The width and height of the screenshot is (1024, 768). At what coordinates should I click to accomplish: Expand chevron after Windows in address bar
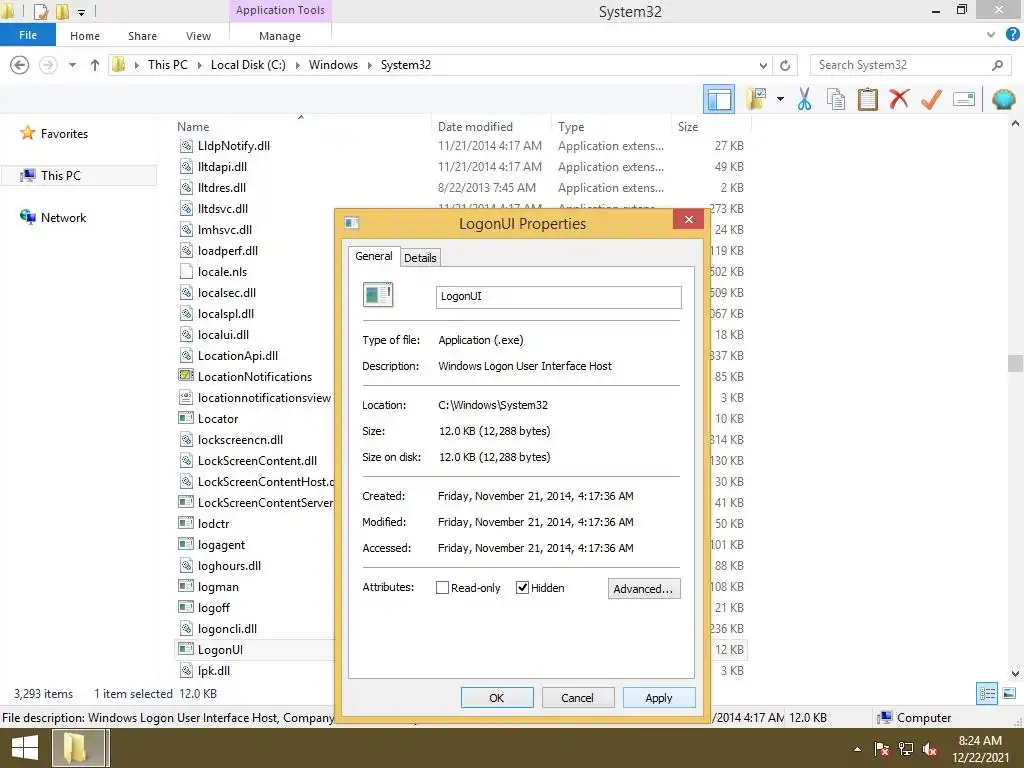[x=370, y=65]
